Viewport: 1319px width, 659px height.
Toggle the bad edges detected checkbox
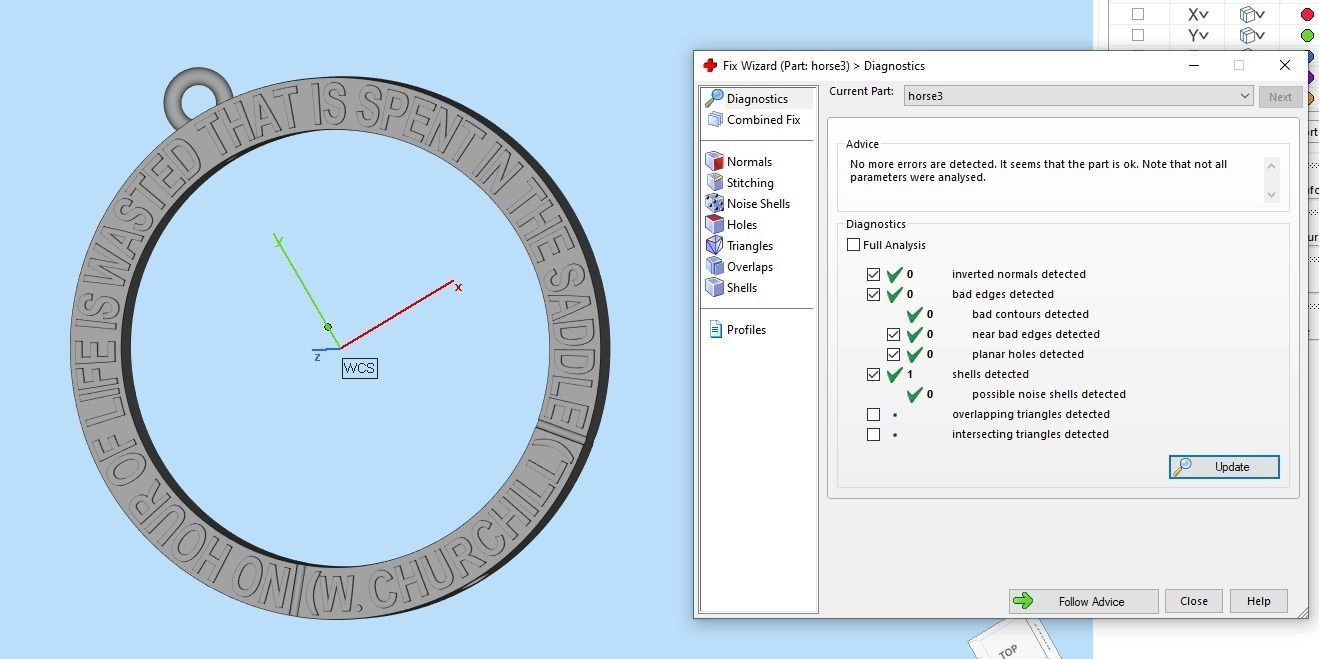click(873, 294)
